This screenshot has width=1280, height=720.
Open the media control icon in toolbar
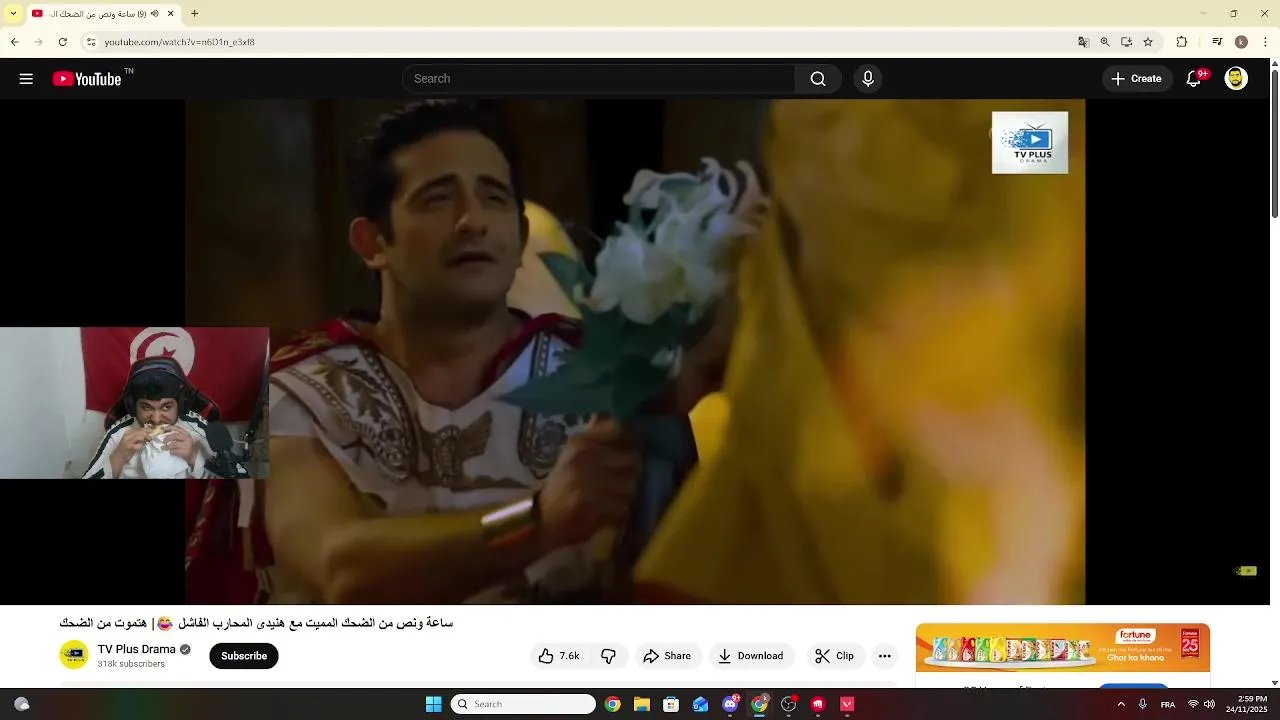[1217, 42]
